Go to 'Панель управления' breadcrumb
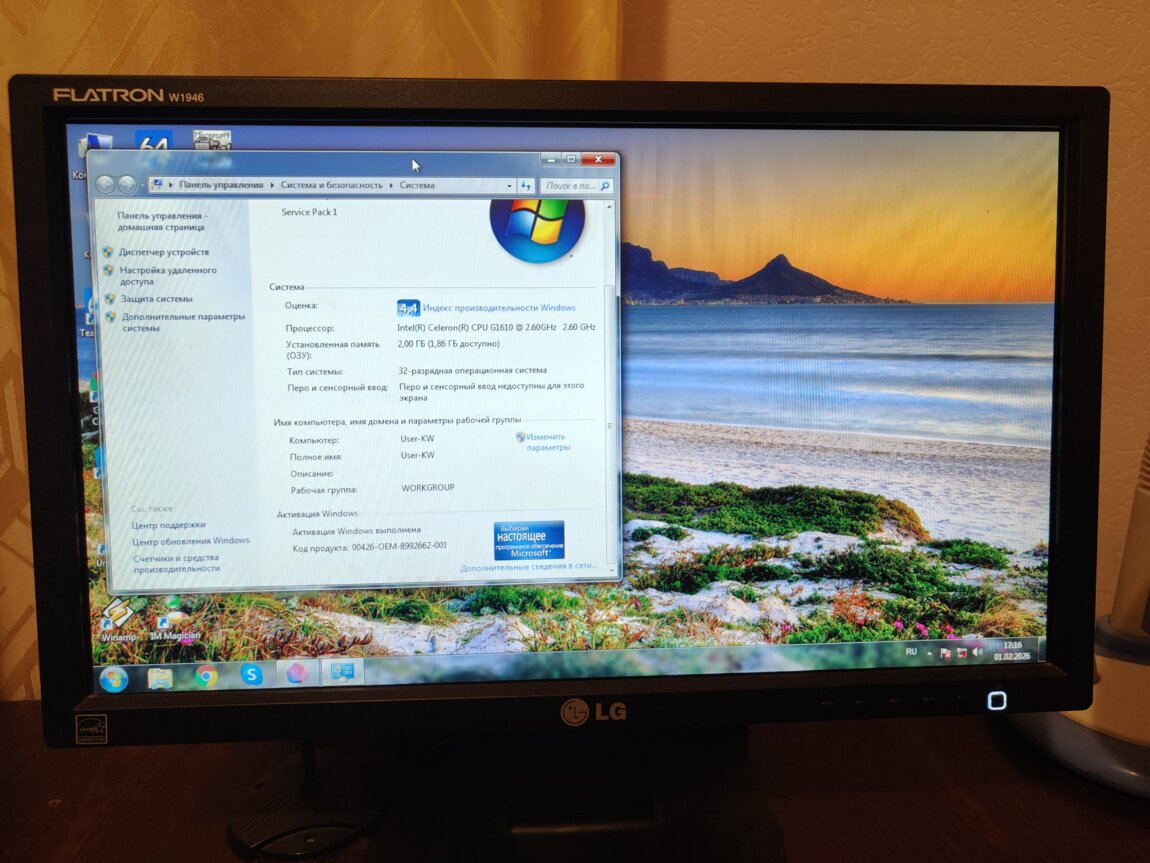1150x863 pixels. (221, 185)
